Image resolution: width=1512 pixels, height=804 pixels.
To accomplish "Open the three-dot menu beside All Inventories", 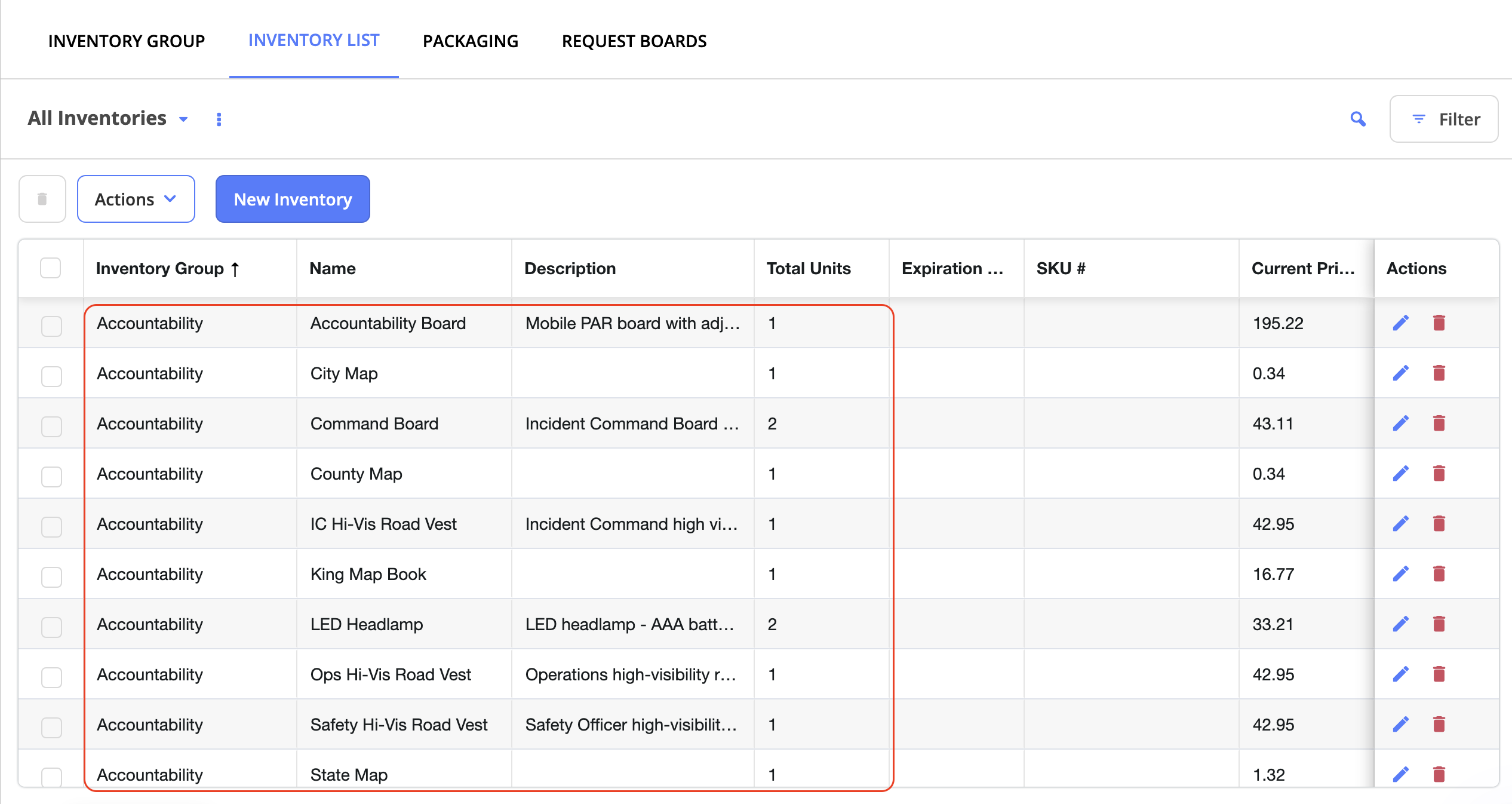I will point(219,119).
